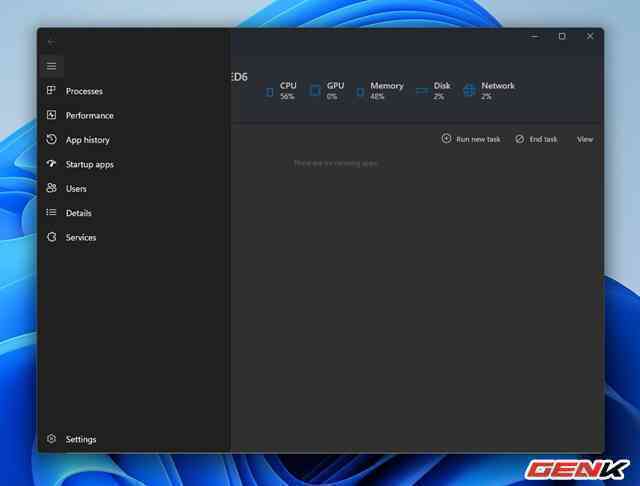Click the Network 2% label
Image resolution: width=640 pixels, height=486 pixels.
[498, 91]
